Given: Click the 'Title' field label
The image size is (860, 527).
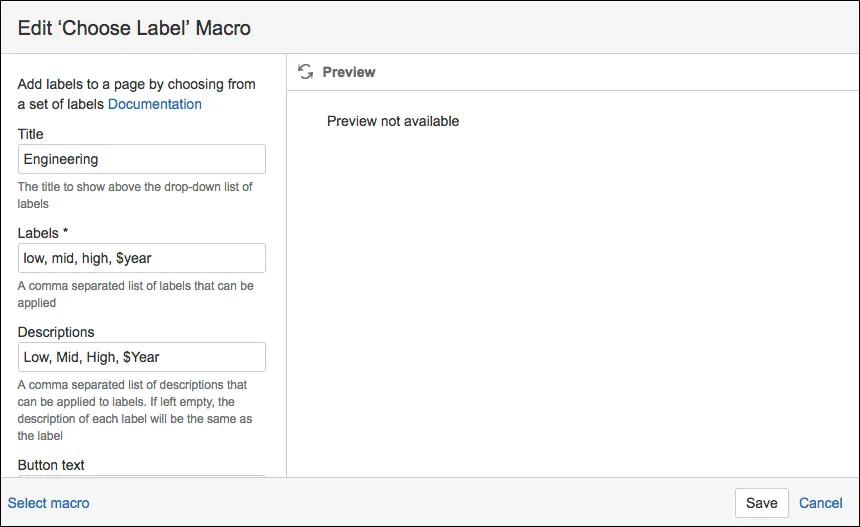Looking at the screenshot, I should [30, 134].
